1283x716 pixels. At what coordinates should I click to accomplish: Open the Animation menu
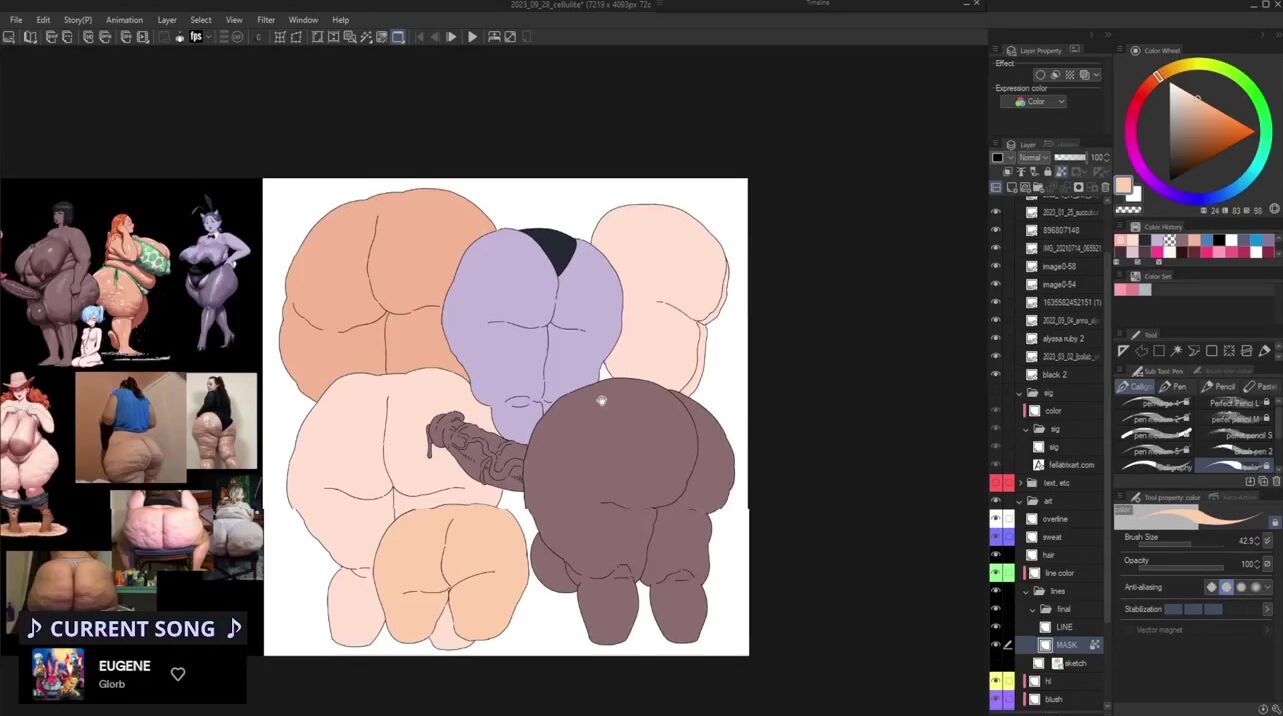coord(124,20)
